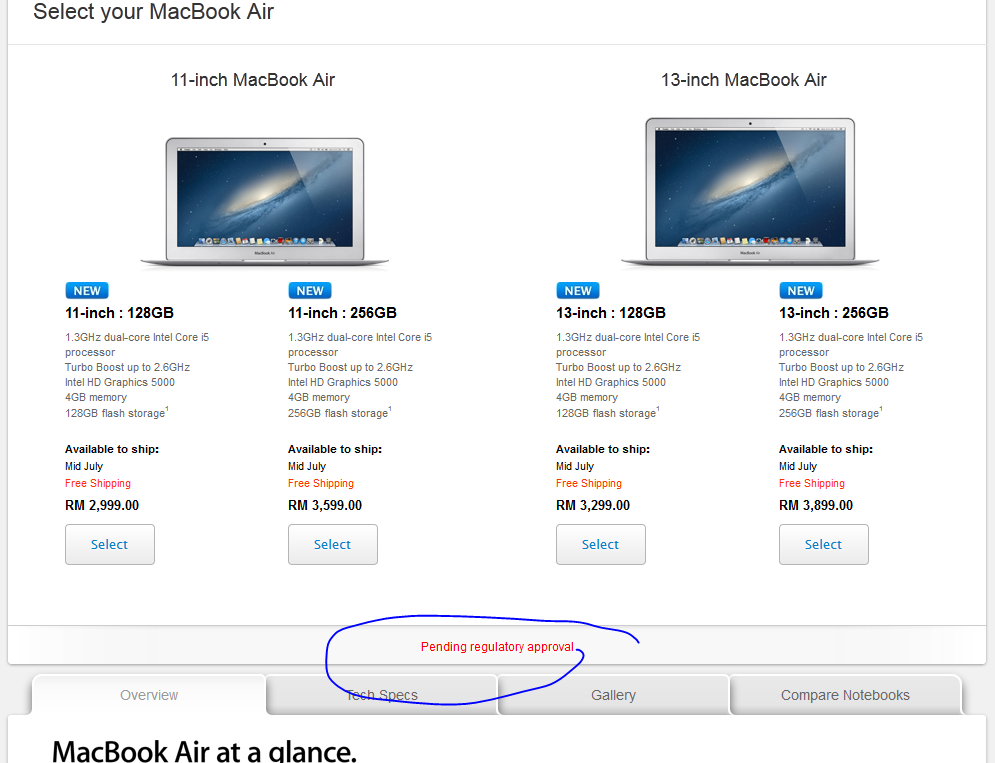Click the 13-inch : 128GB model title
The height and width of the screenshot is (763, 995).
[610, 313]
